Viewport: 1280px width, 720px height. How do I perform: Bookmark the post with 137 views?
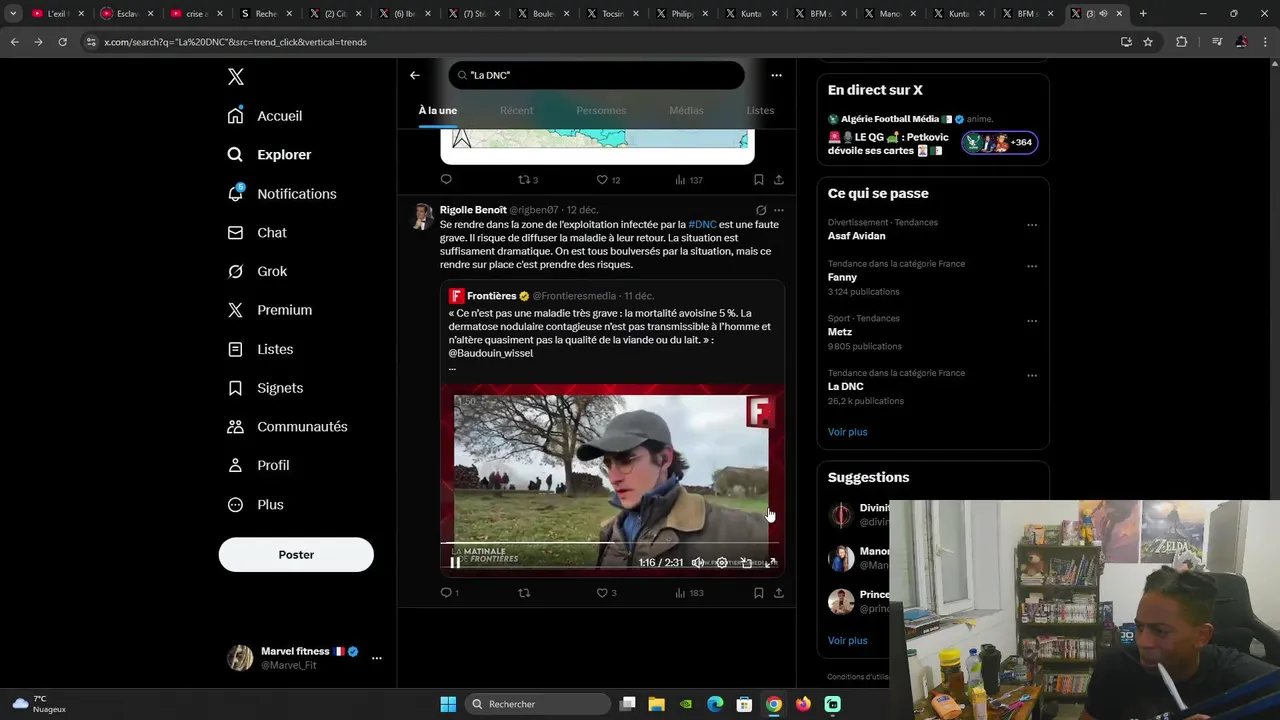[758, 180]
